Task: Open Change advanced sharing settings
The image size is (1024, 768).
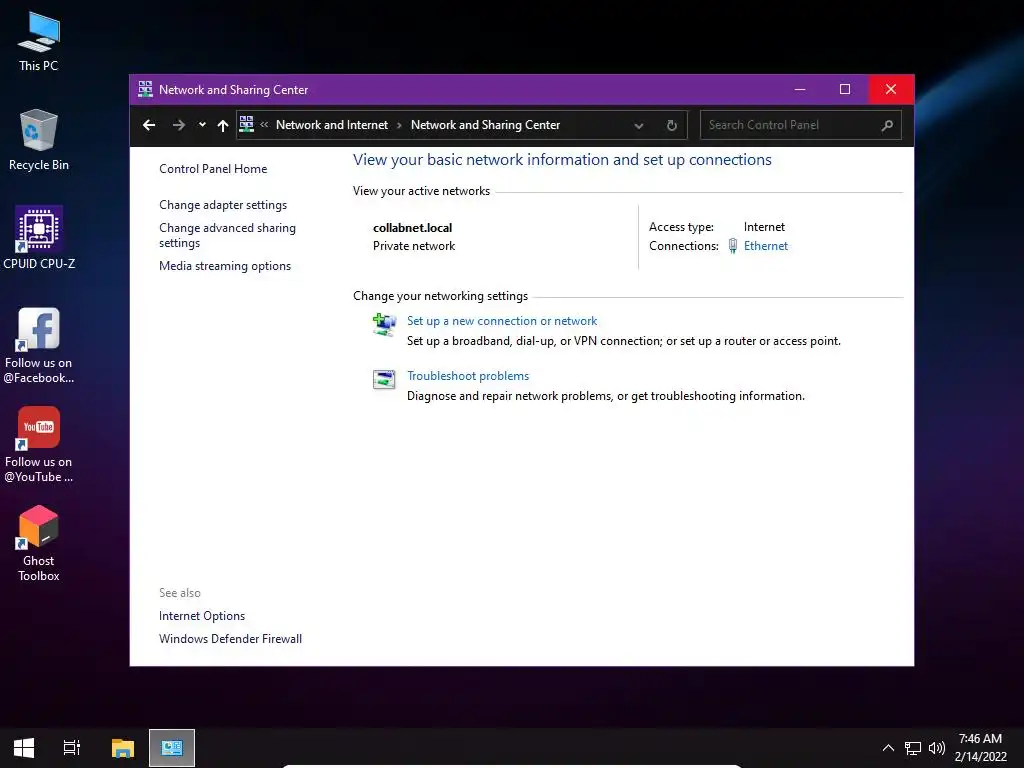Action: point(227,235)
